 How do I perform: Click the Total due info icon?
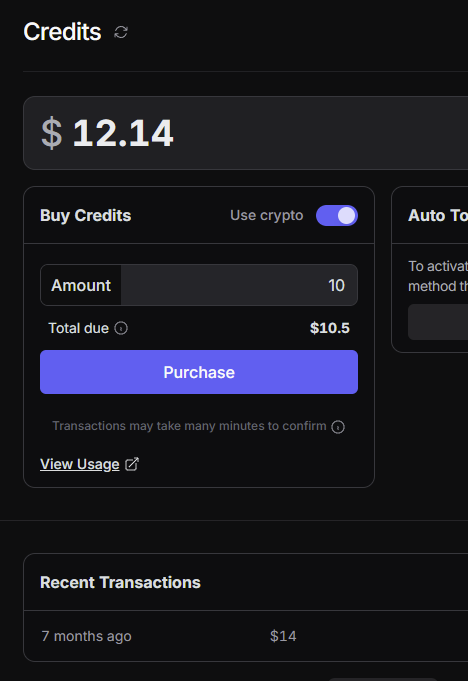121,328
